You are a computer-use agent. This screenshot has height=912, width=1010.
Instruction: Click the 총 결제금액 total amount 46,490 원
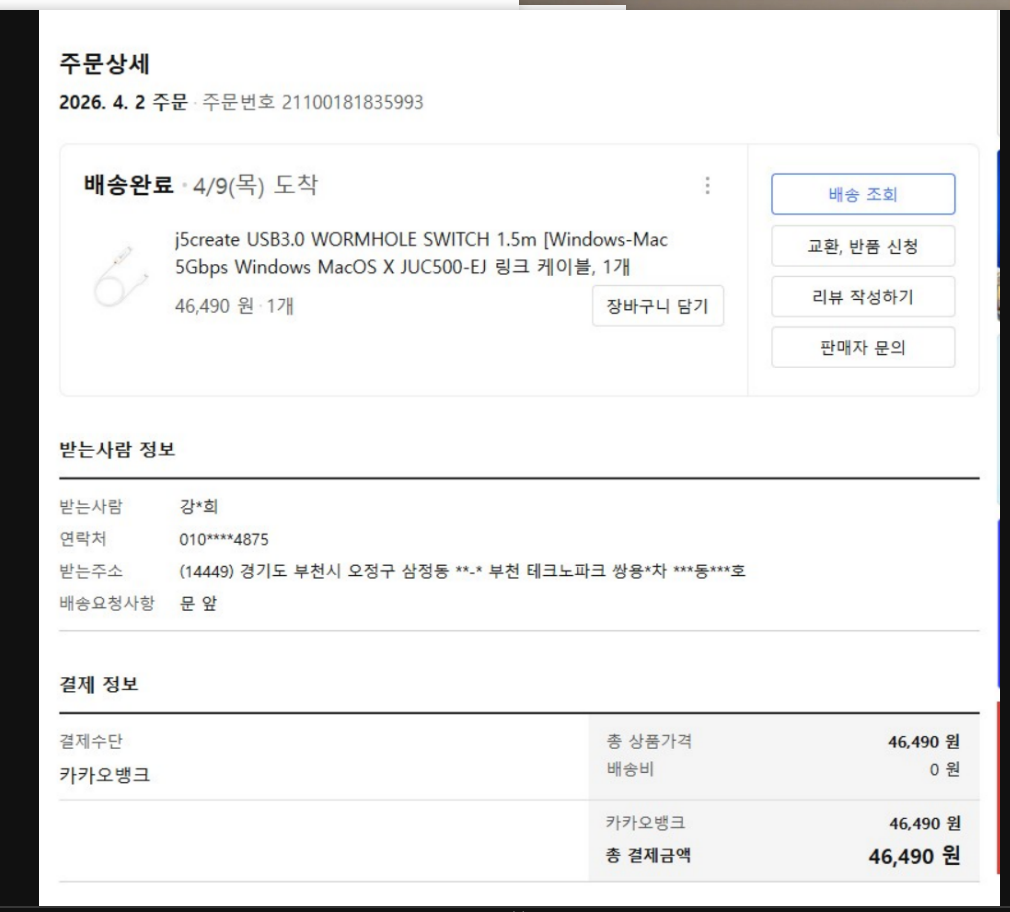click(x=914, y=856)
